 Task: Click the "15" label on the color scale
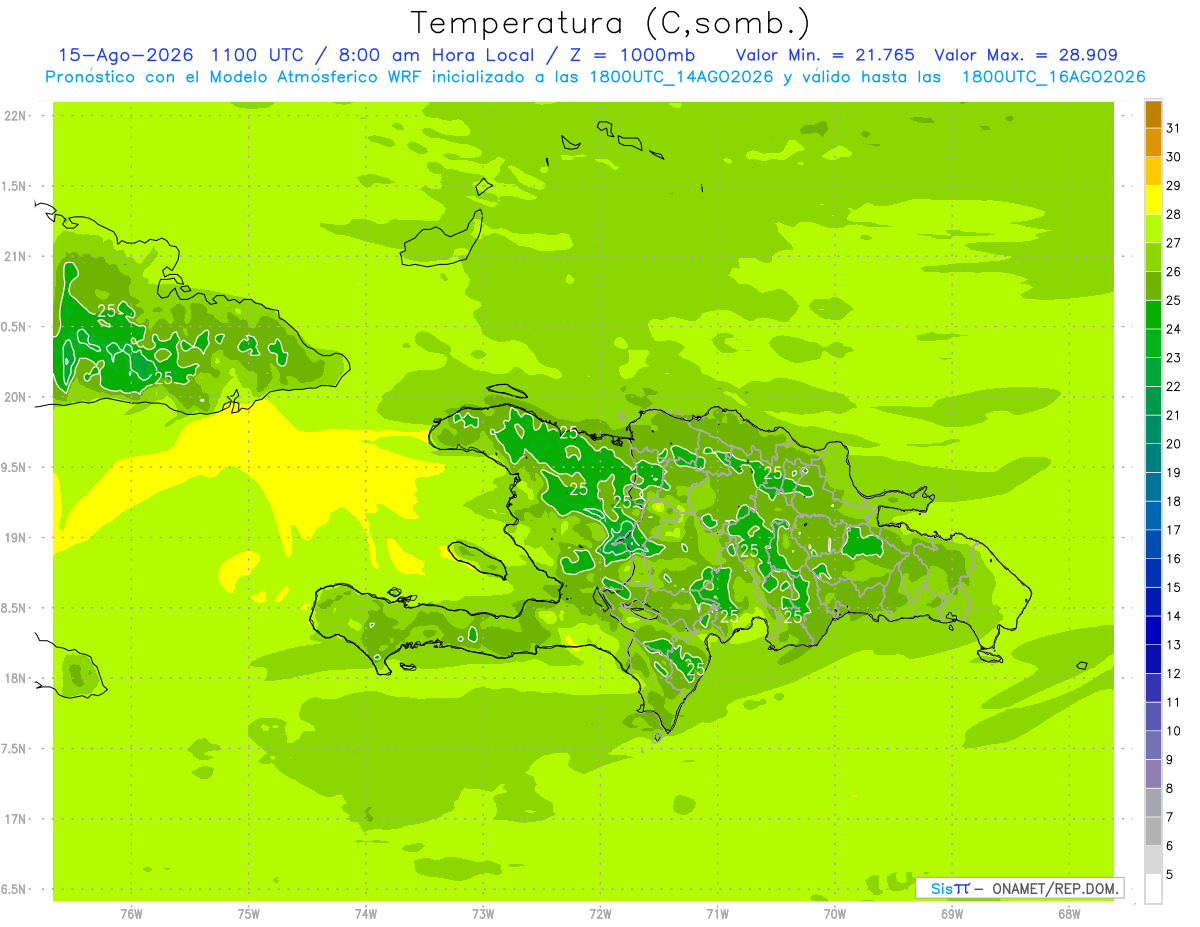pyautogui.click(x=1174, y=587)
